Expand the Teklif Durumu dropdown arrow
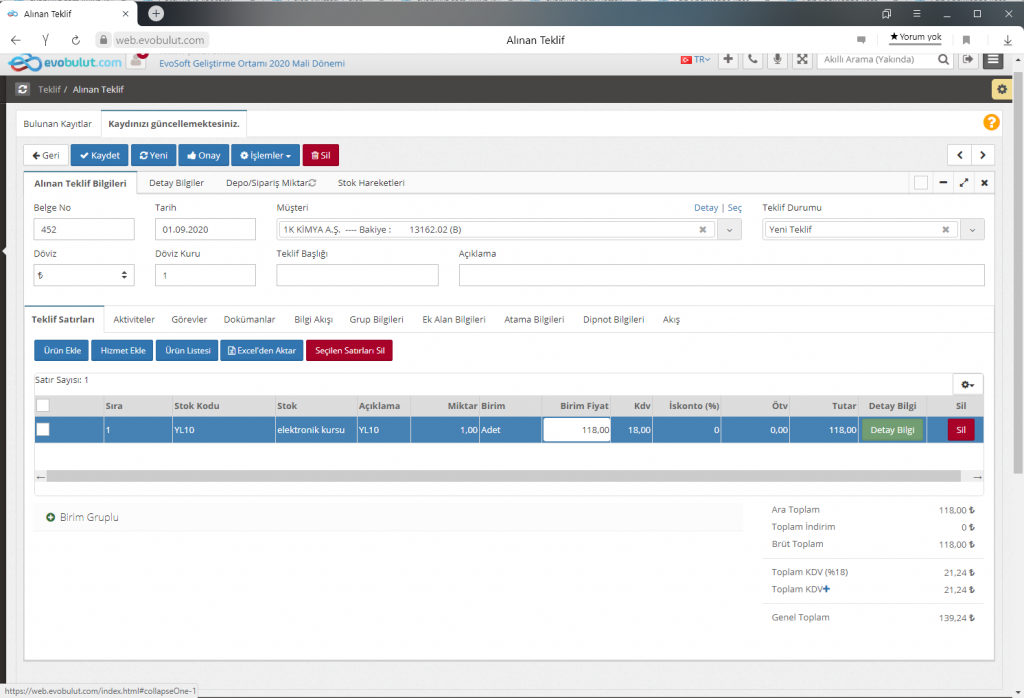The height and width of the screenshot is (698, 1024). point(973,230)
